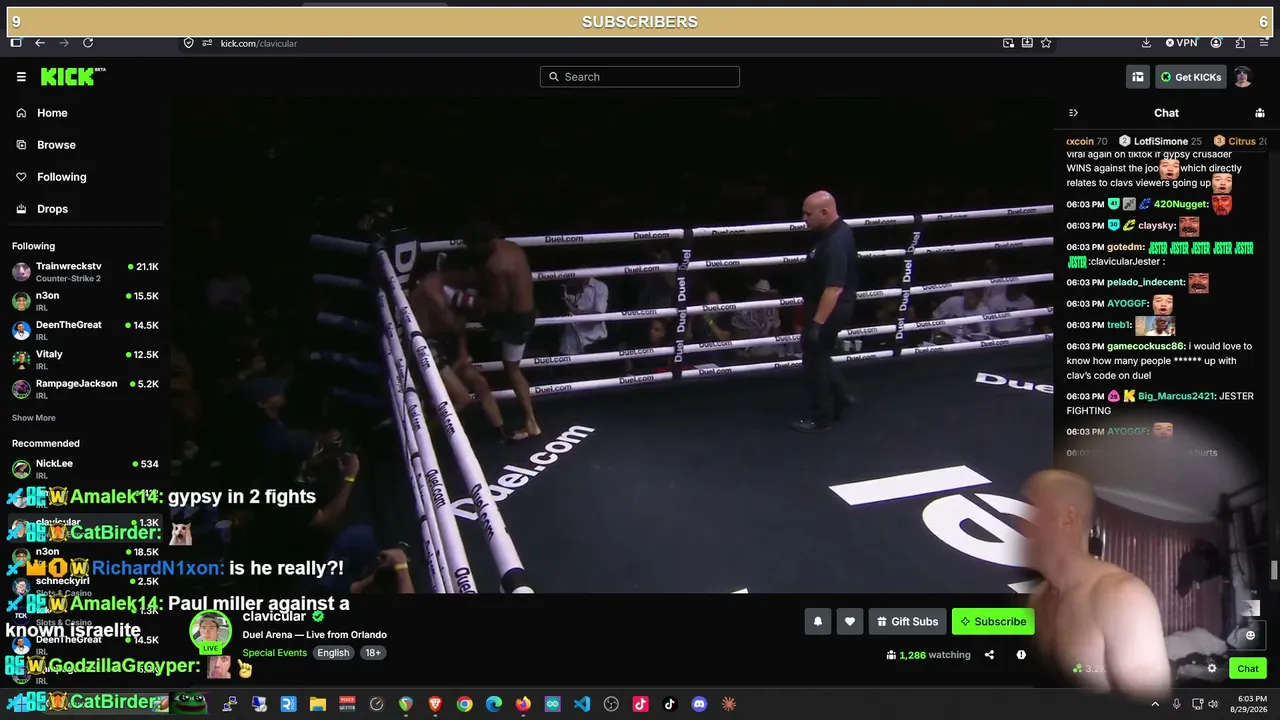Screen dimensions: 1280x720
Task: Open Firefox from the taskbar
Action: pos(523,704)
